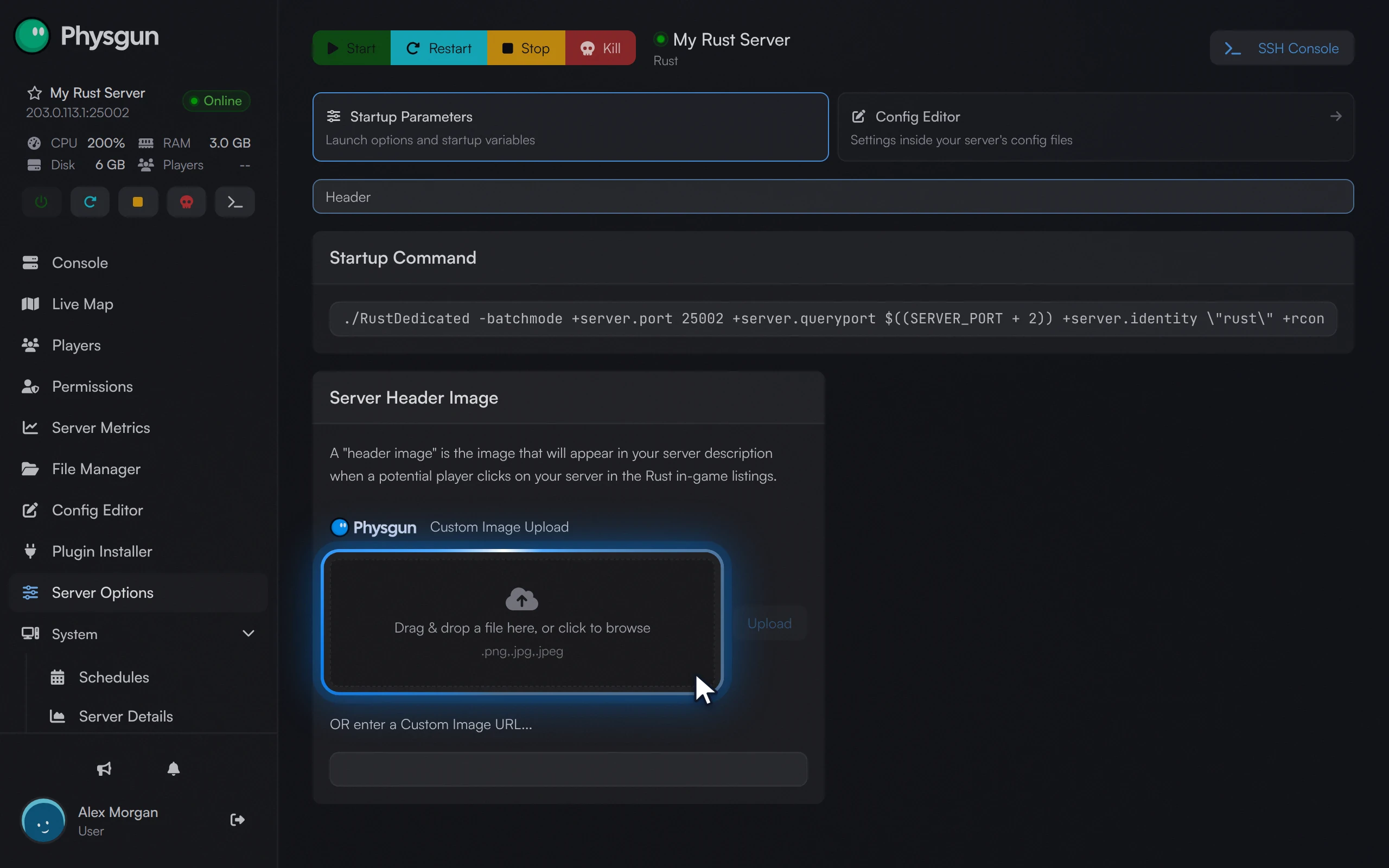Screen dimensions: 1389x868
Task: Click the green power icon in sidebar
Action: click(x=41, y=201)
